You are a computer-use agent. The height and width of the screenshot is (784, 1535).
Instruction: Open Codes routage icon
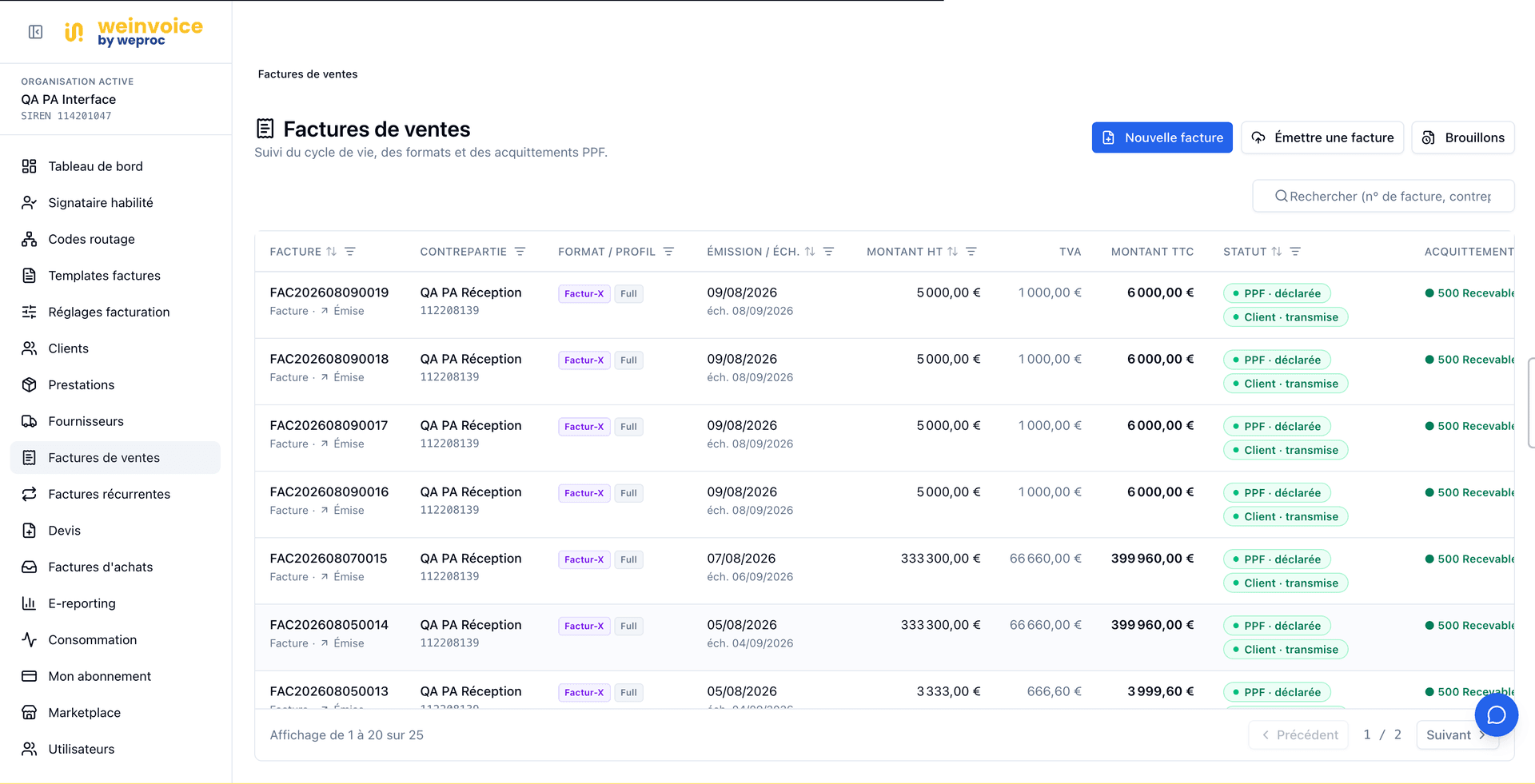[x=30, y=239]
